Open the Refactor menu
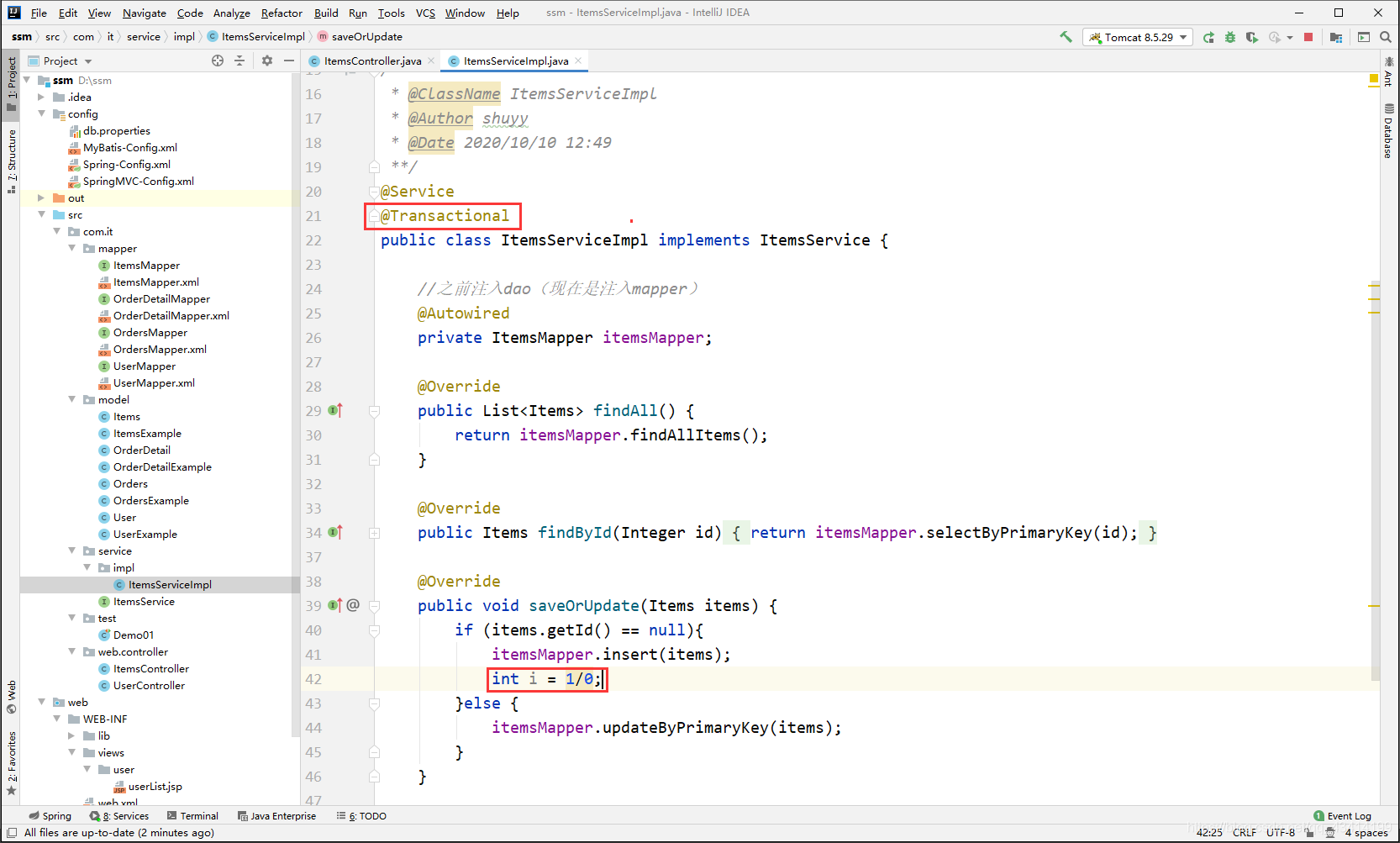This screenshot has width=1400, height=843. point(282,13)
